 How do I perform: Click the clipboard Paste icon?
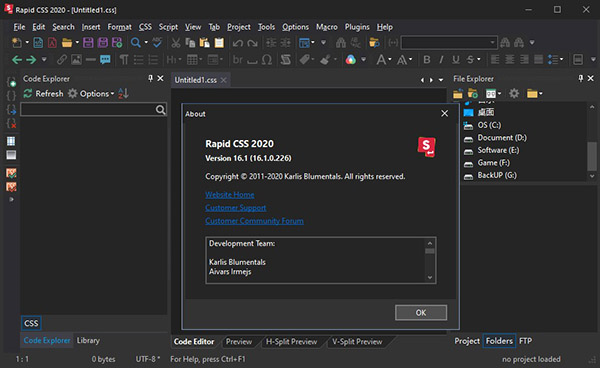204,42
